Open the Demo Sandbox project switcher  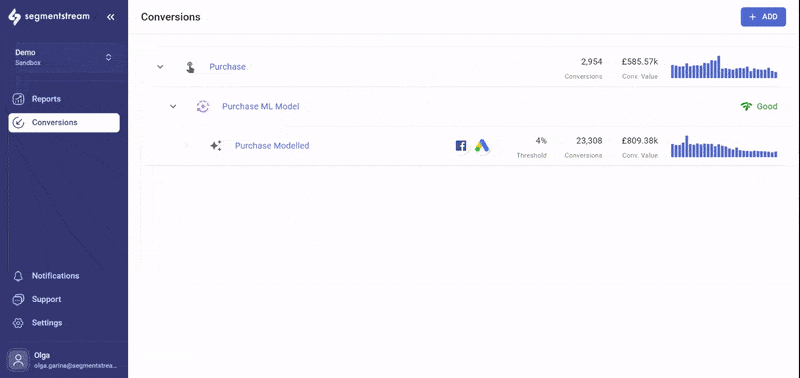(64, 57)
